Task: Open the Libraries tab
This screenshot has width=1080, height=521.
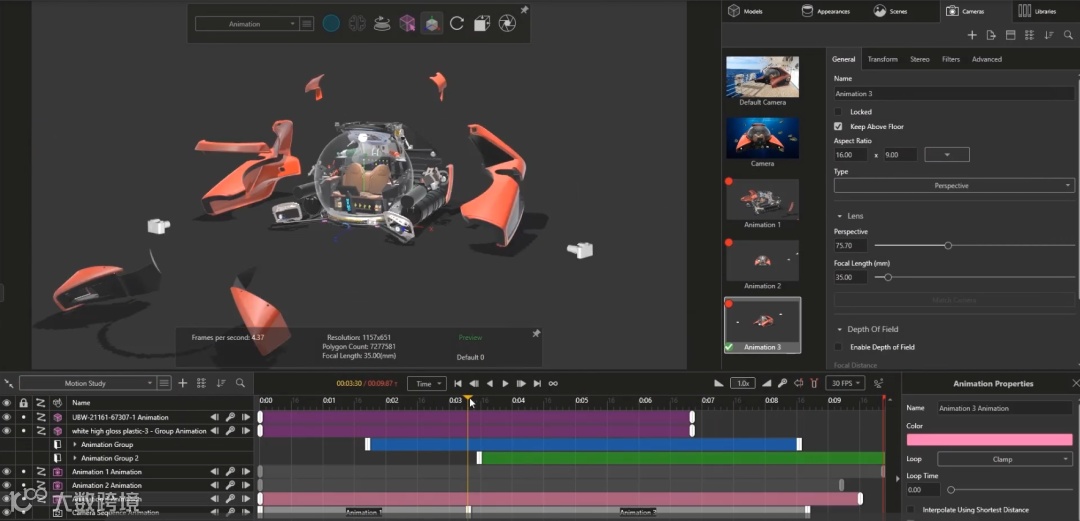Action: (1037, 11)
